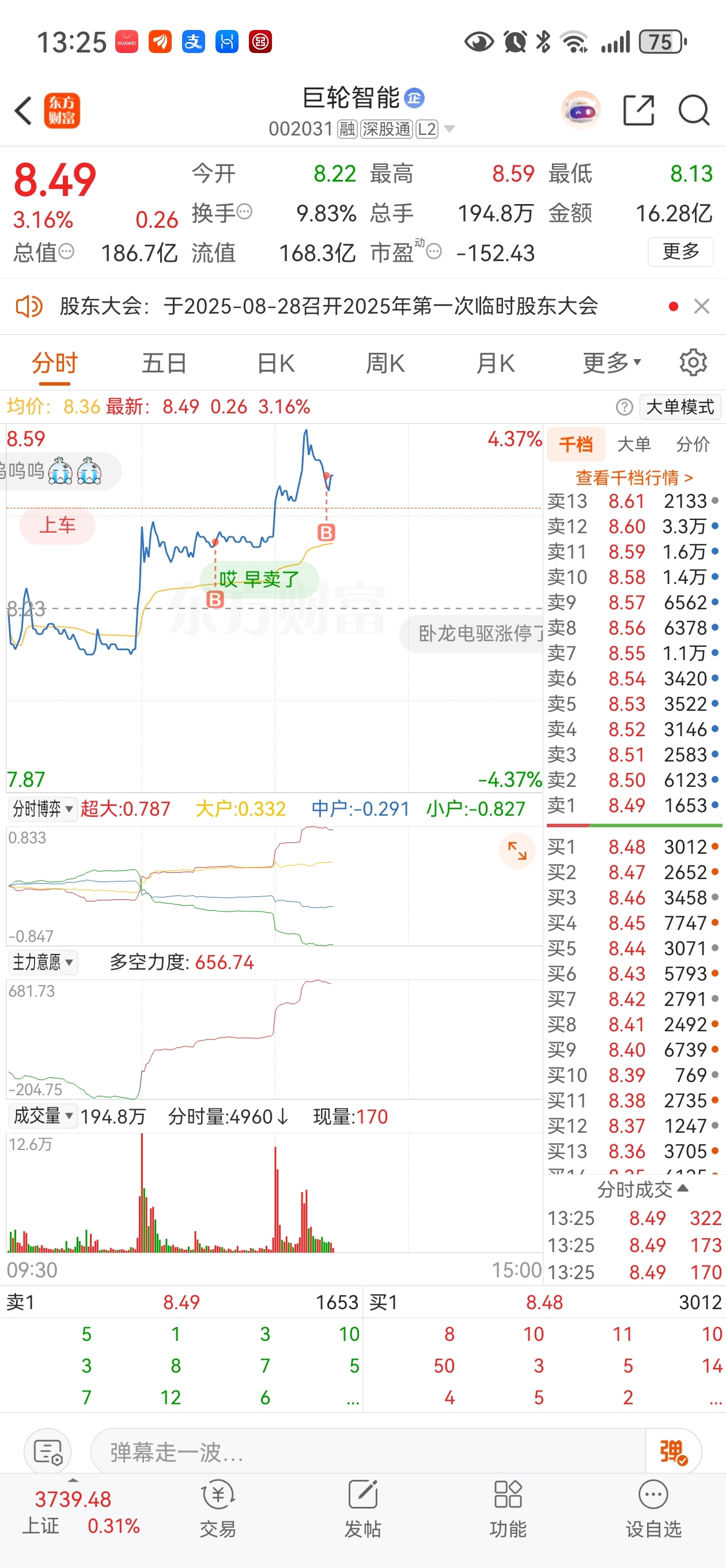Open the robot assistant avatar
The width and height of the screenshot is (726, 1568).
point(581,110)
